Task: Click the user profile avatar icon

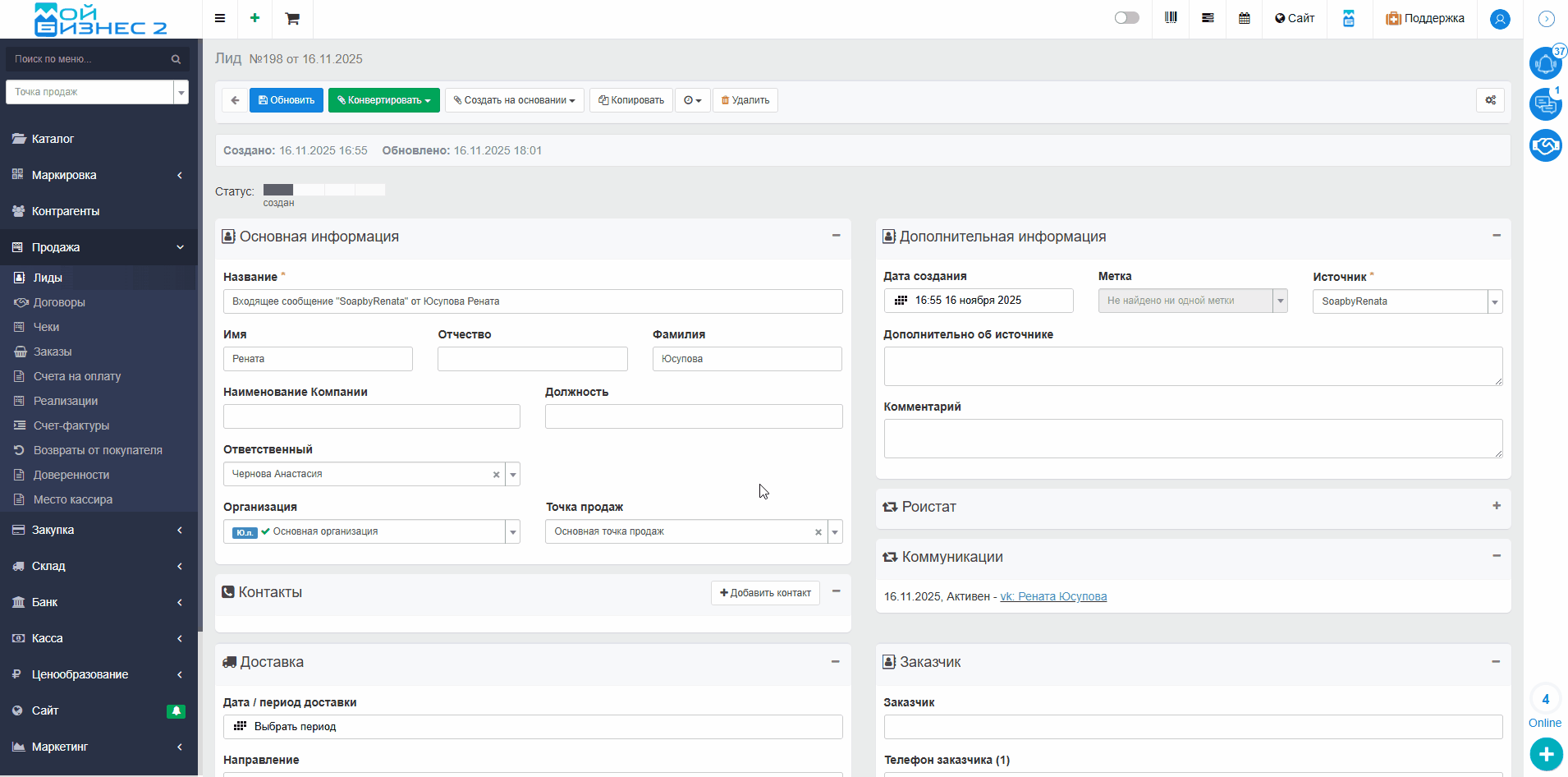Action: click(x=1500, y=19)
